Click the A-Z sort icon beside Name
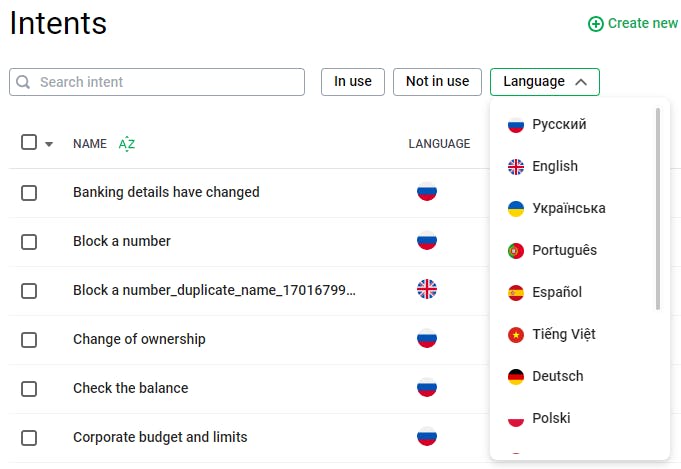 coord(127,143)
